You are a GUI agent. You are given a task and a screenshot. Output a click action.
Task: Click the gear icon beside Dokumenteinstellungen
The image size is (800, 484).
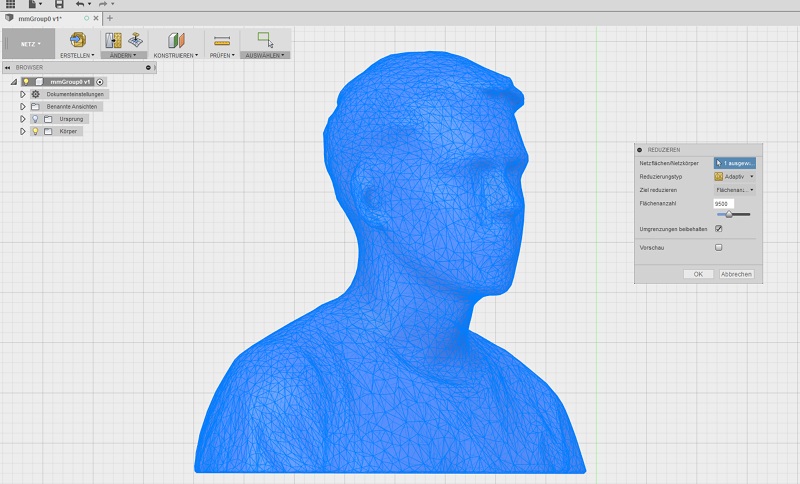35,94
